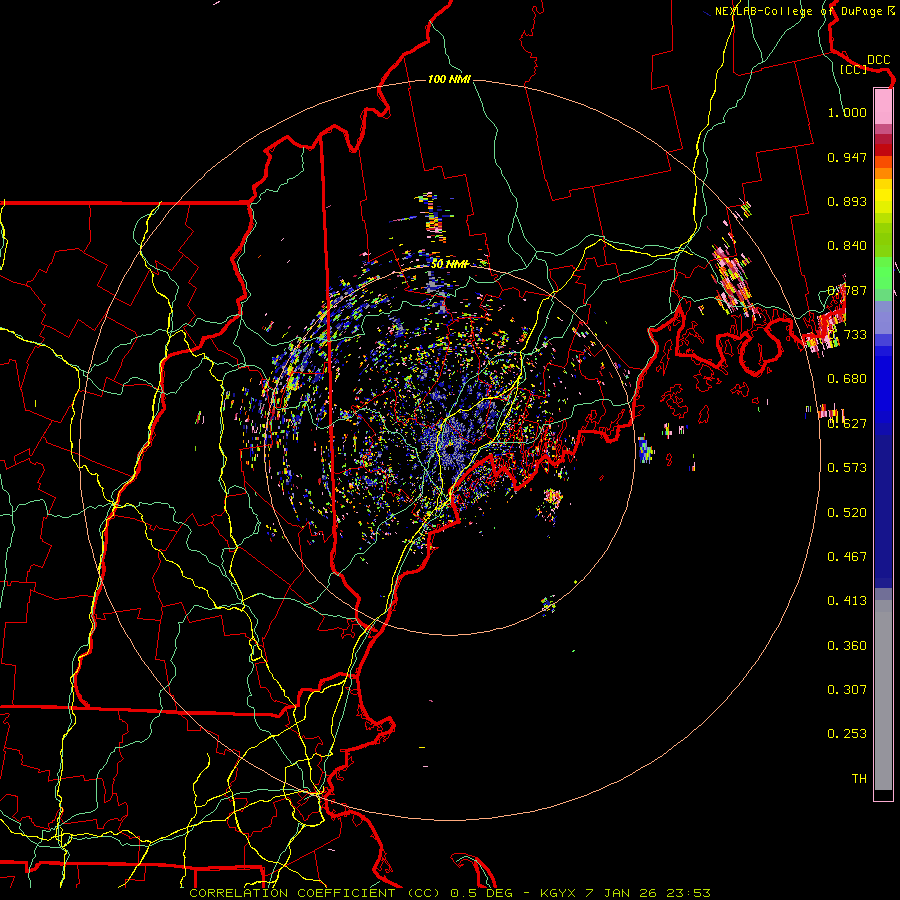Image resolution: width=900 pixels, height=900 pixels.
Task: Select the 0.573 scale label
Action: [847, 468]
